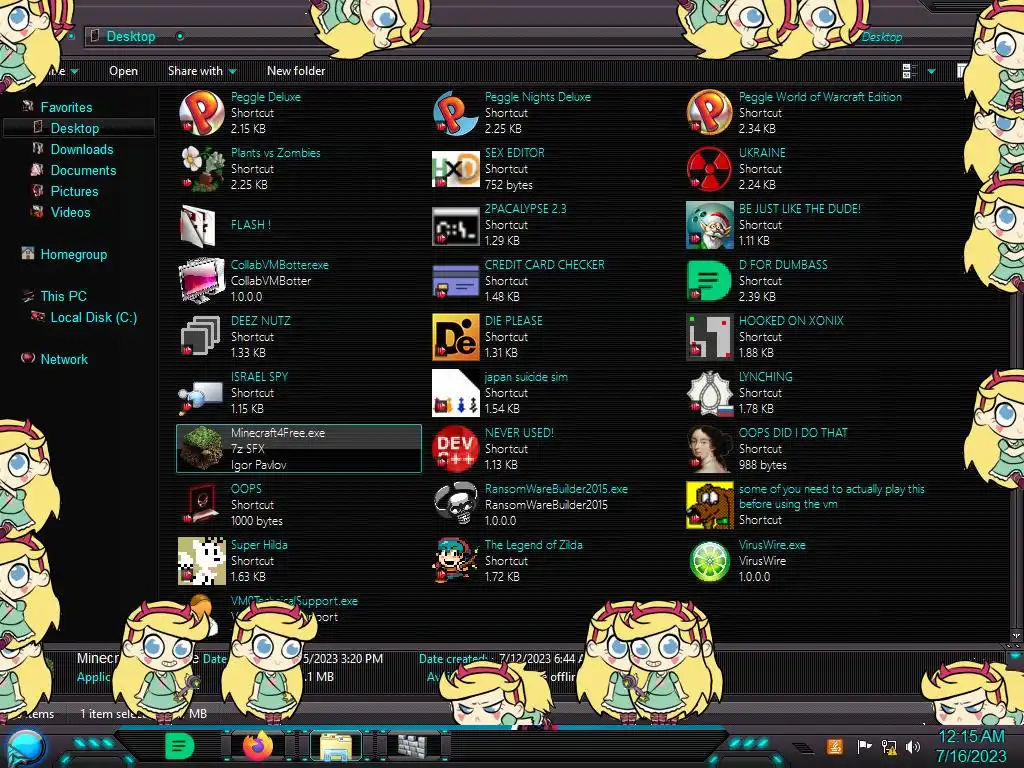Image resolution: width=1024 pixels, height=768 pixels.
Task: Select the D FOR DUMBASS icon
Action: pos(710,281)
